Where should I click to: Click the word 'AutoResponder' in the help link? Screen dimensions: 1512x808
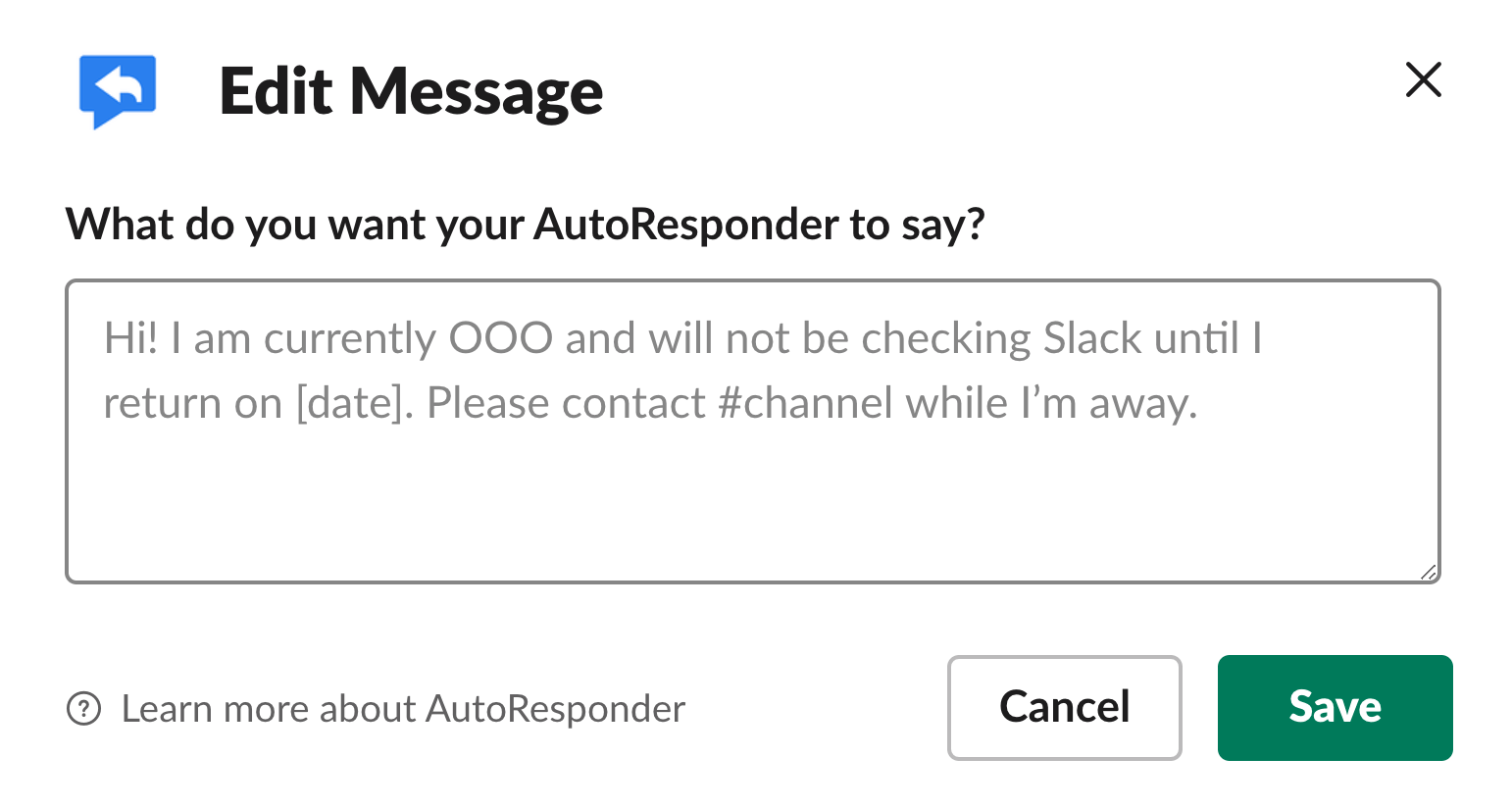[556, 708]
